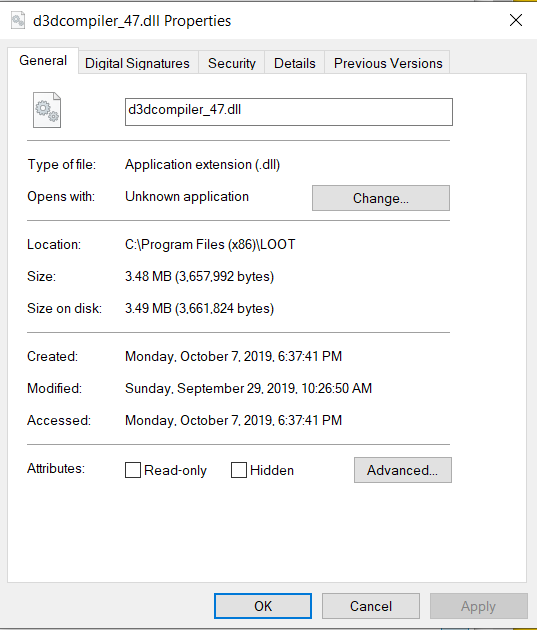Open the Security tab
Image resolution: width=537 pixels, height=630 pixels.
point(232,63)
